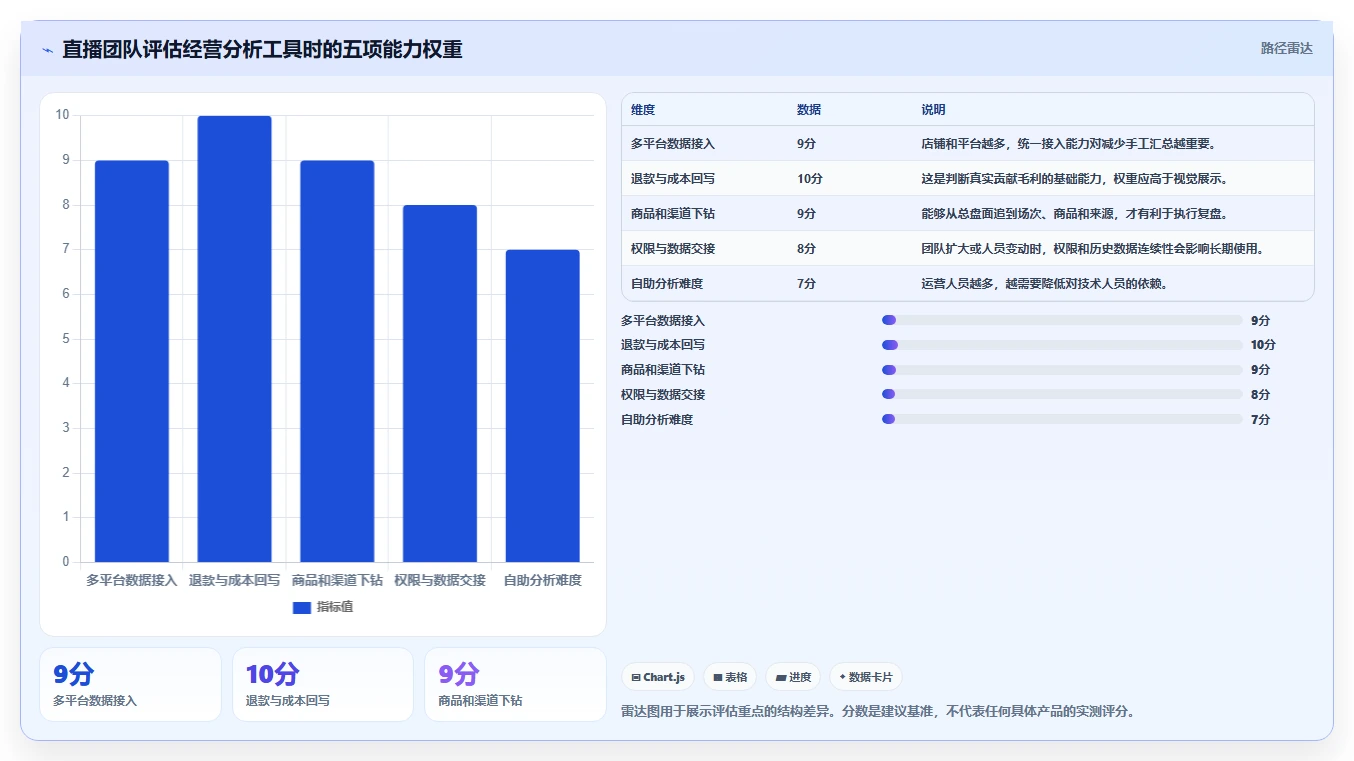Click 自助分析难度 label on chart x-axis

tap(542, 580)
